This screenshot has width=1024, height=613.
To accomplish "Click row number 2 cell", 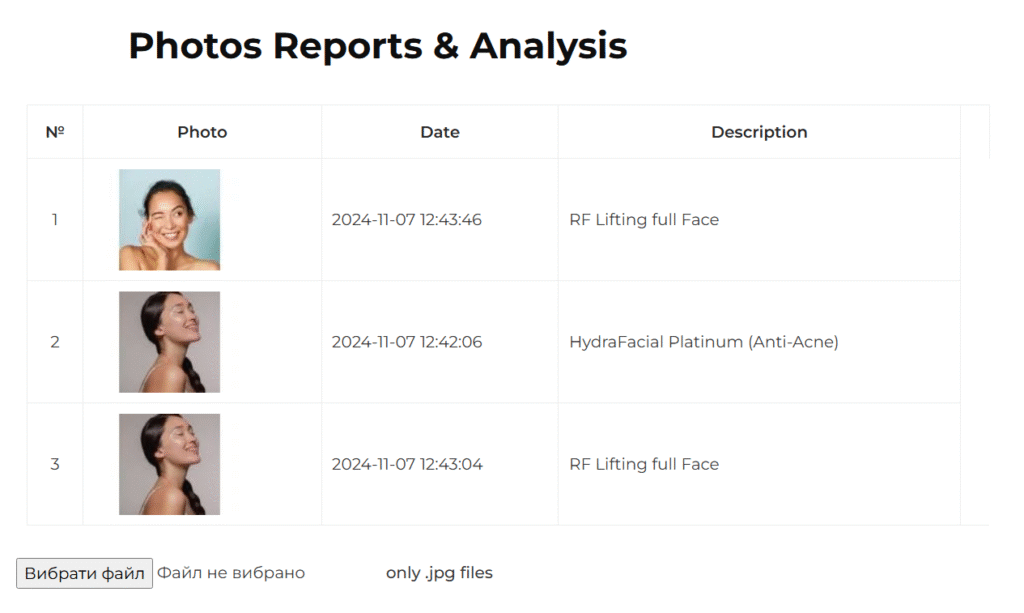I will coord(55,342).
